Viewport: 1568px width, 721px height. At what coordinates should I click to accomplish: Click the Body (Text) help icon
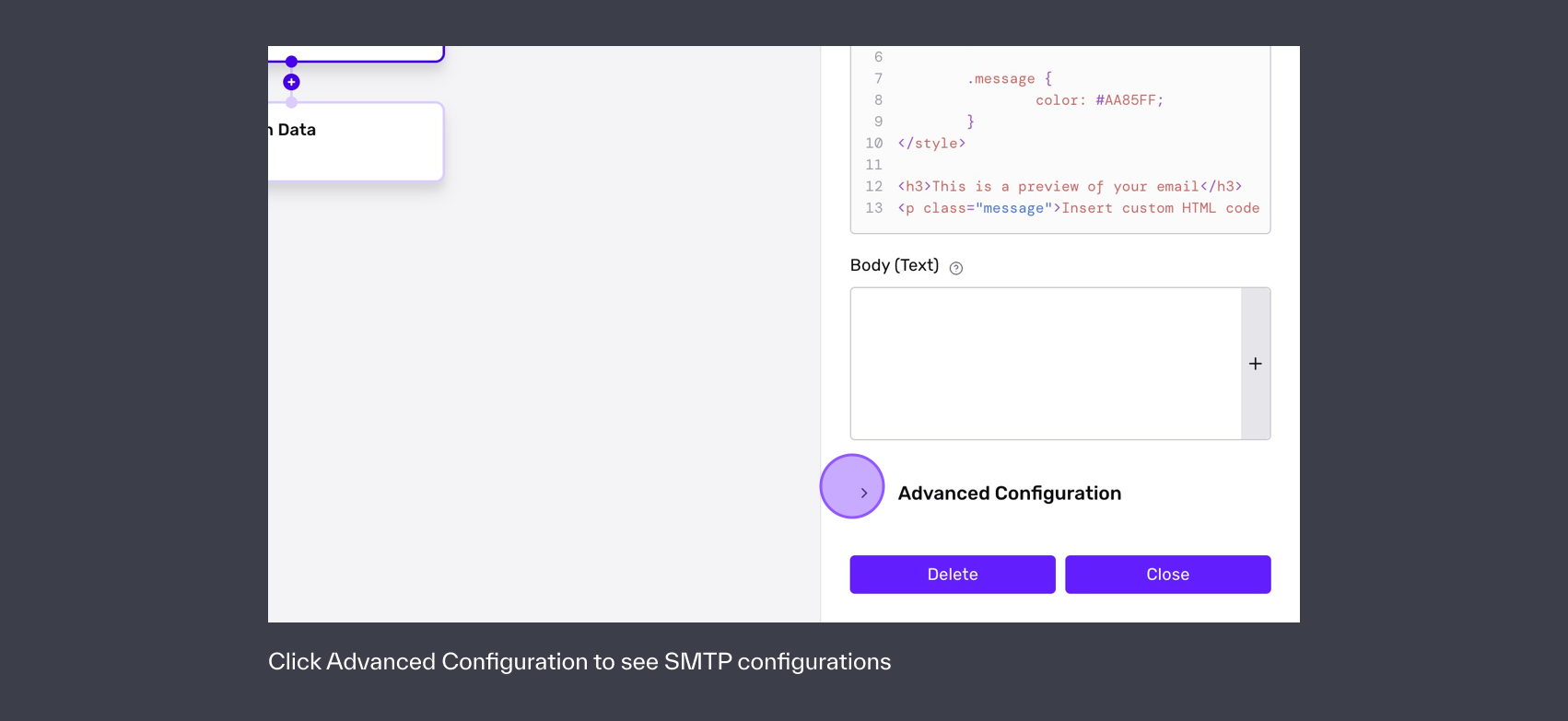point(956,268)
